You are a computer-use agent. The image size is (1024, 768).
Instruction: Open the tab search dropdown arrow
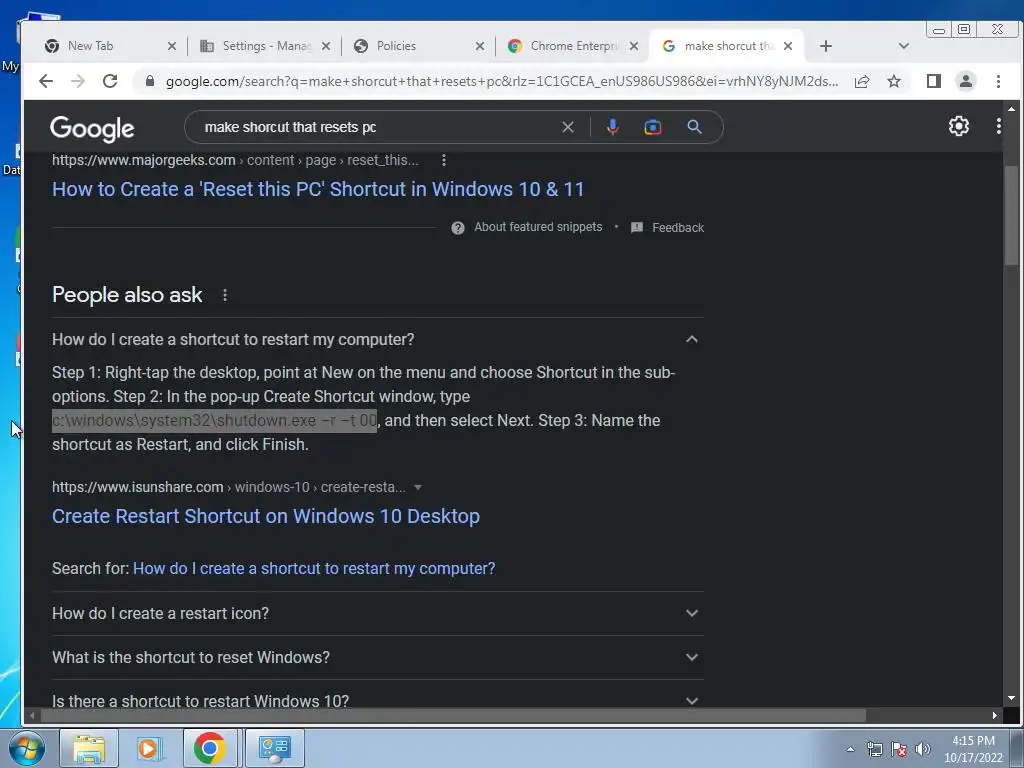[904, 46]
